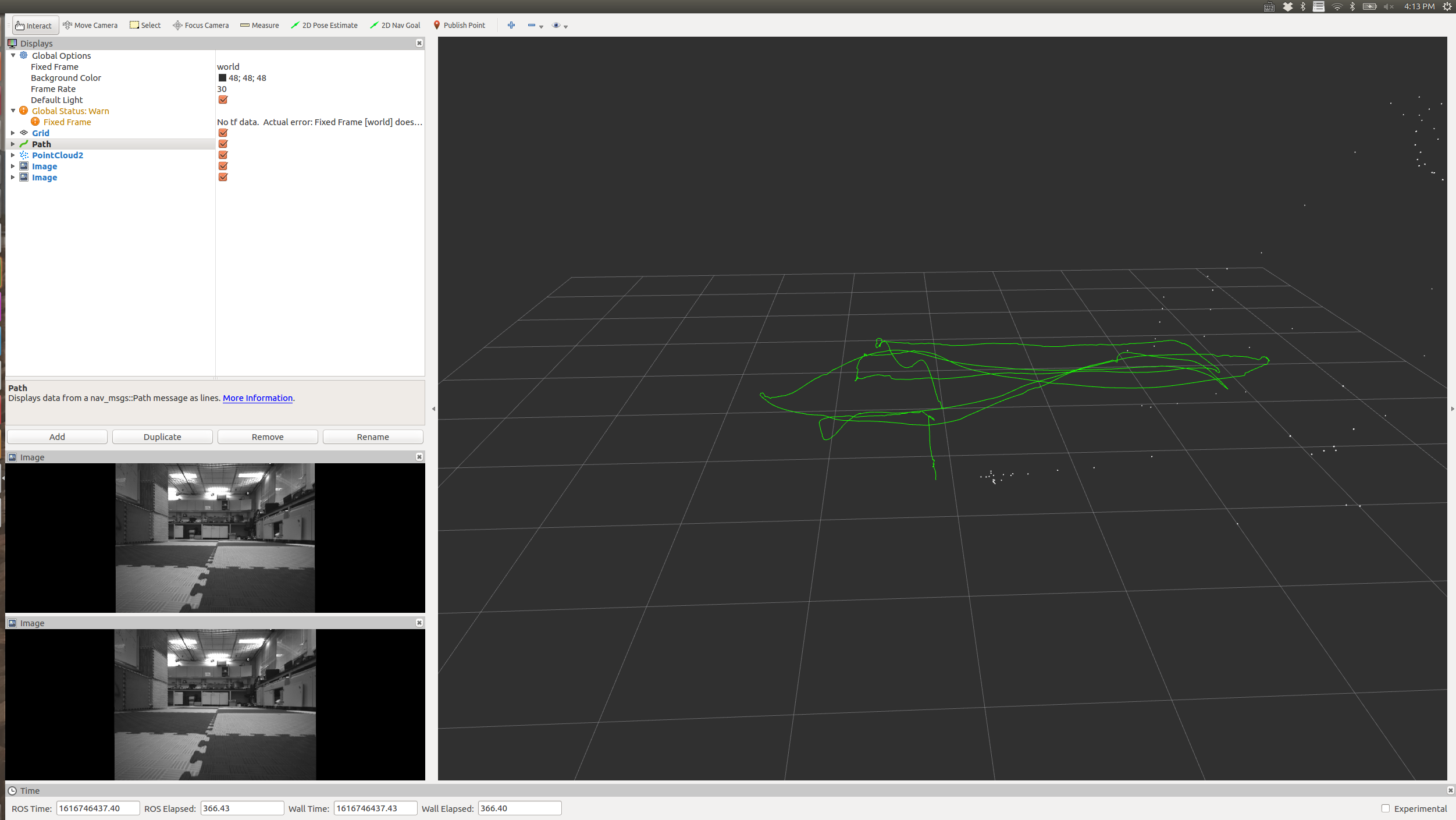Image resolution: width=1456 pixels, height=820 pixels.
Task: Activate the 2D Nav Goal tool
Action: tap(395, 26)
